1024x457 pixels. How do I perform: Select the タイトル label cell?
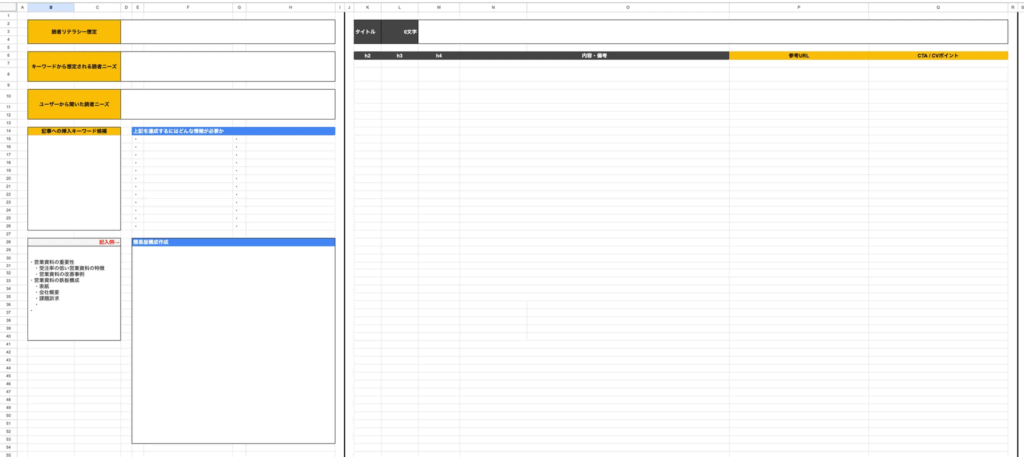pos(368,31)
